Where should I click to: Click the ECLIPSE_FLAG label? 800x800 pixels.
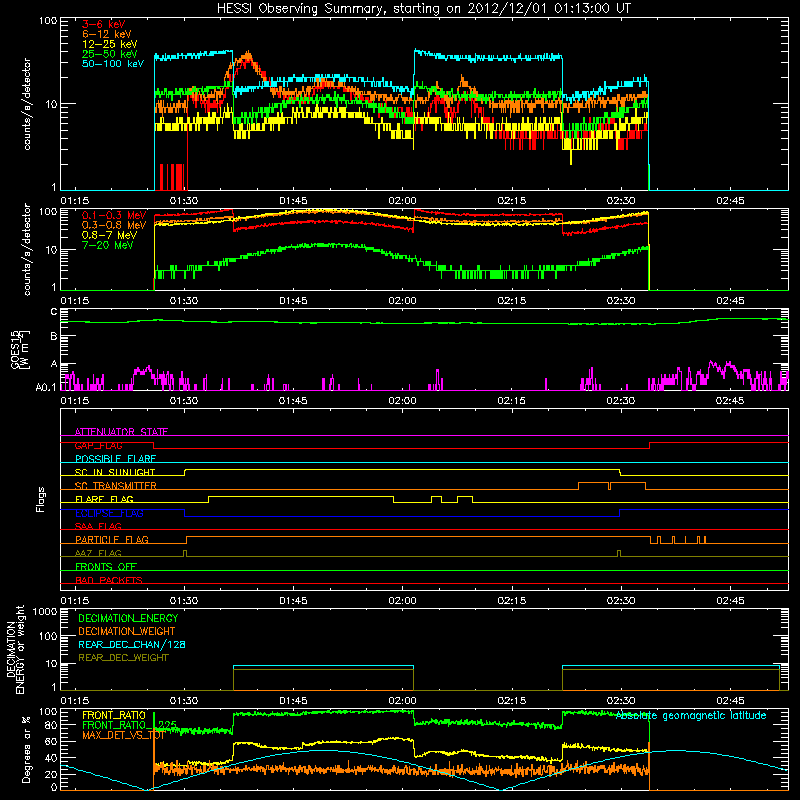pyautogui.click(x=109, y=513)
